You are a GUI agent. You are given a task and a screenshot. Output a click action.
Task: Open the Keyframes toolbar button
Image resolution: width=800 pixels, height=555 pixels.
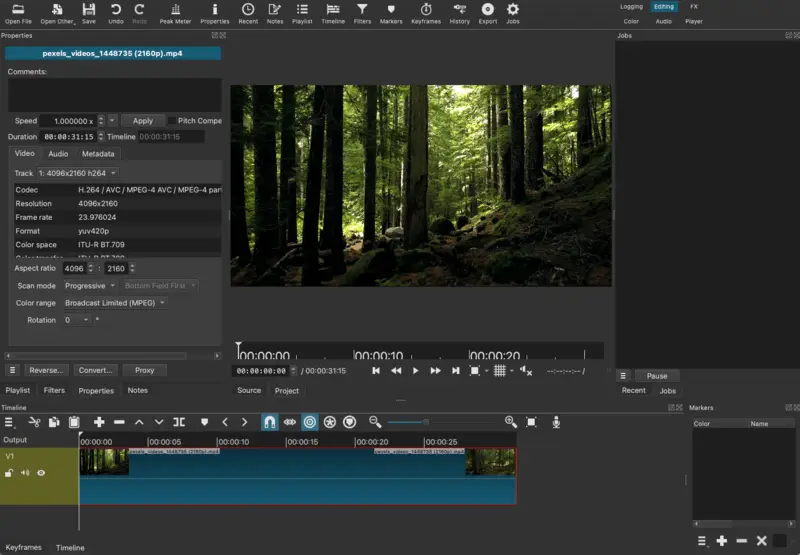425,13
